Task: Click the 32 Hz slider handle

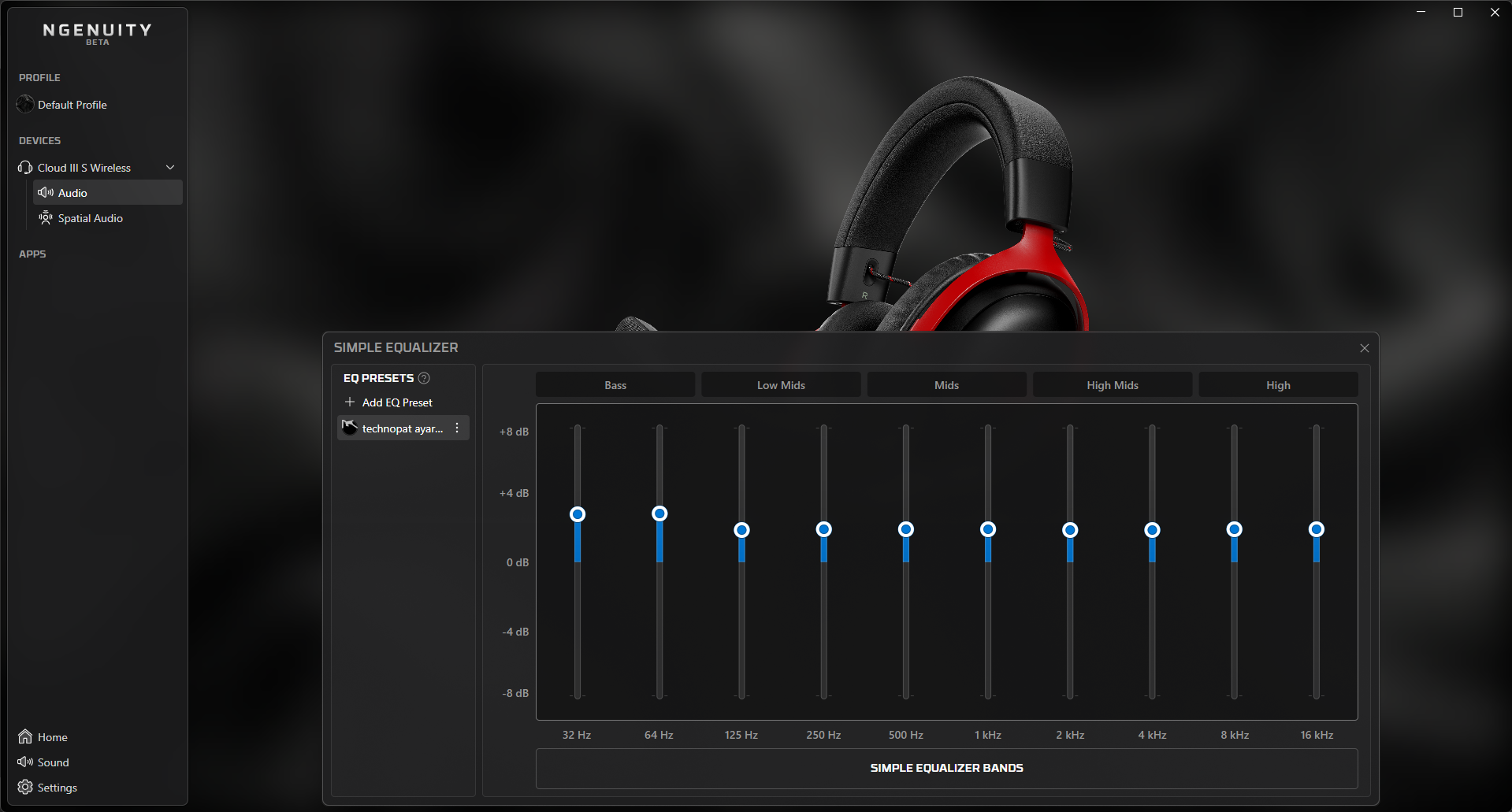Action: coord(578,514)
